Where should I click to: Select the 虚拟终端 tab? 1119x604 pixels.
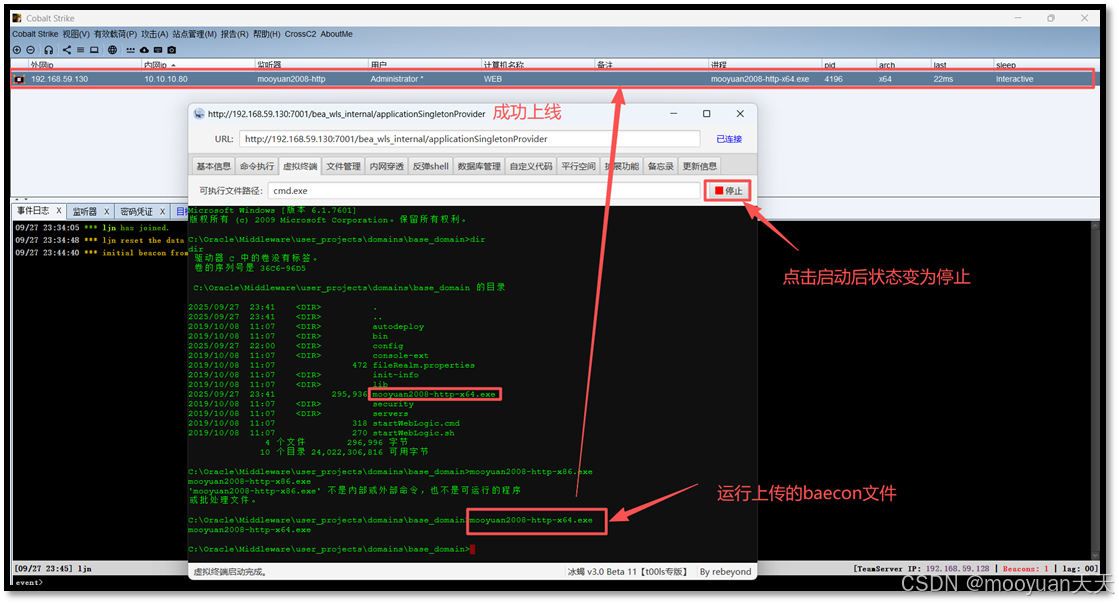pos(300,166)
